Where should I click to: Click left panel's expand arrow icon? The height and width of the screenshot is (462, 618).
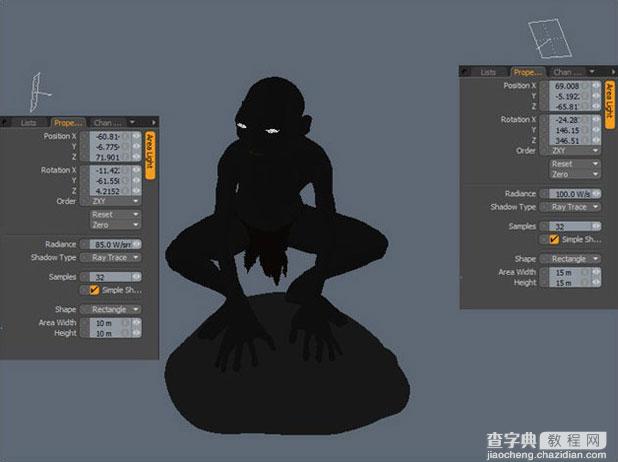[x=154, y=123]
